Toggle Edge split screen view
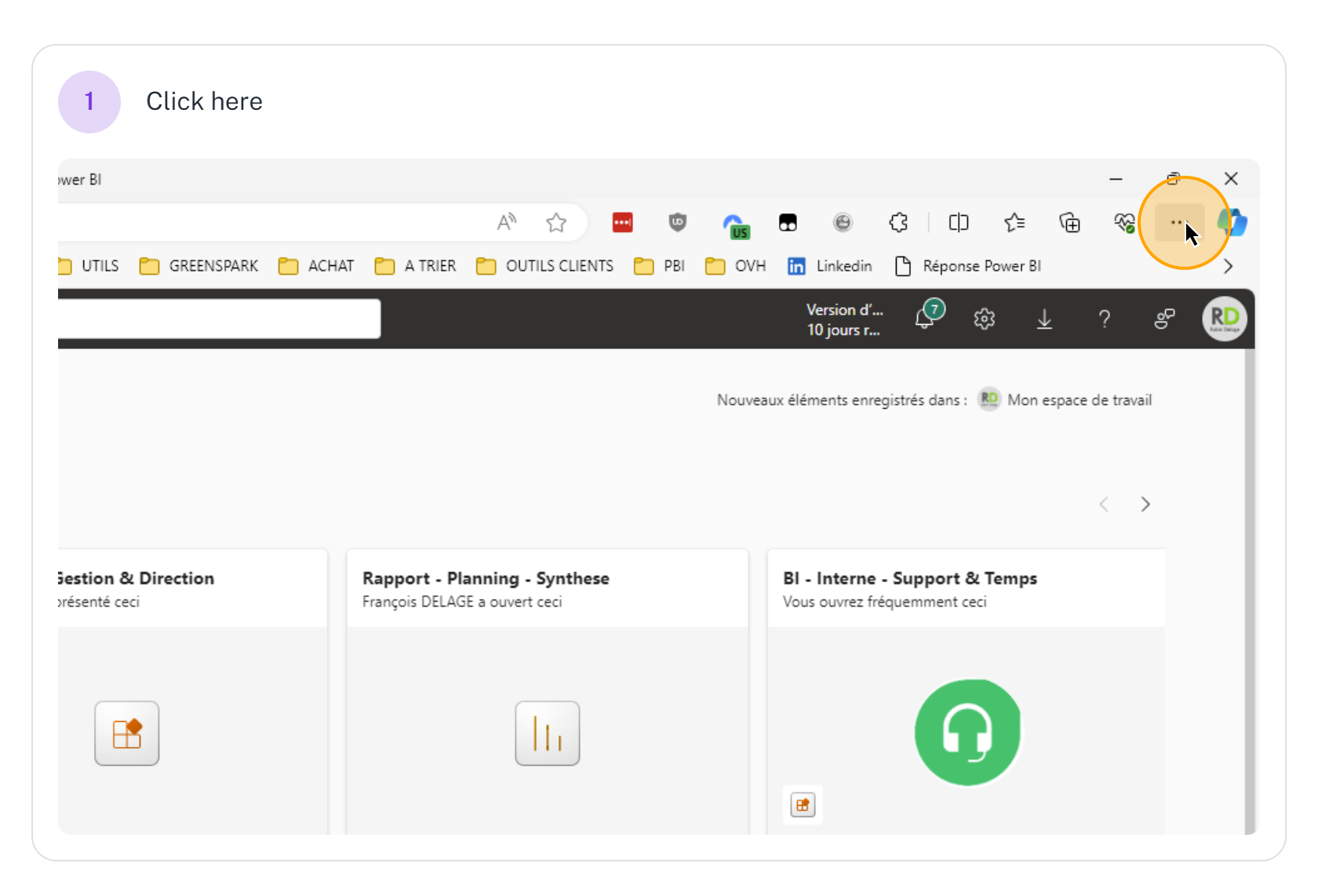 [x=959, y=223]
